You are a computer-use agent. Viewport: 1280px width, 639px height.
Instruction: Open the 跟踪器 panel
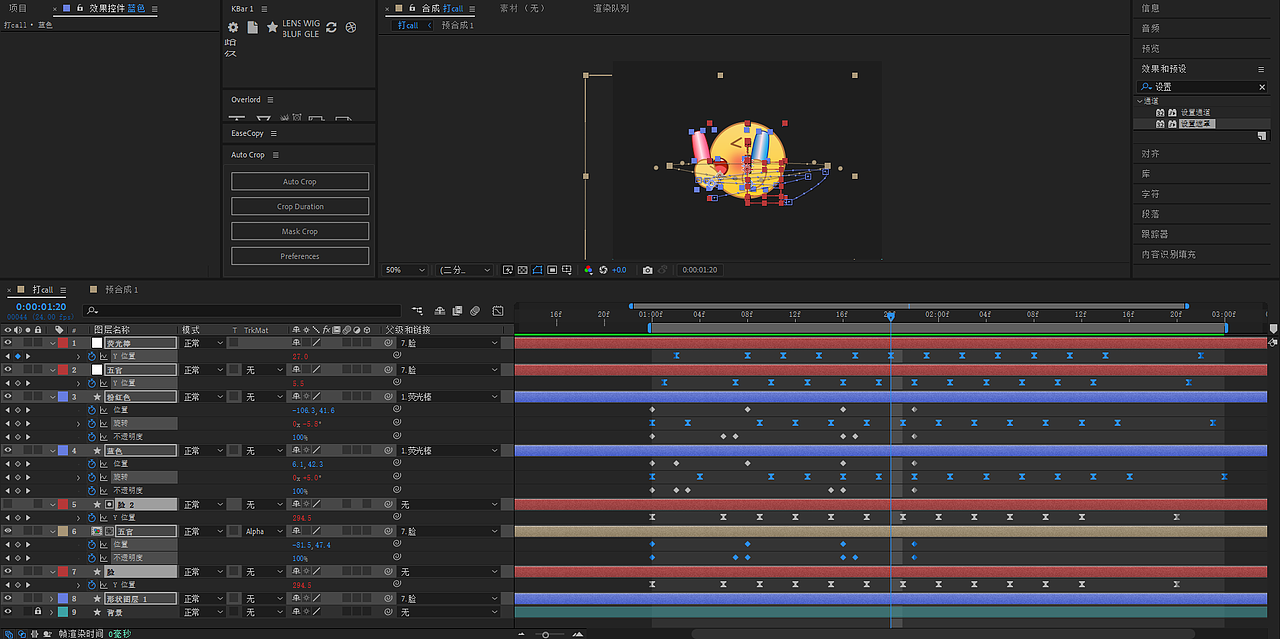(1155, 234)
